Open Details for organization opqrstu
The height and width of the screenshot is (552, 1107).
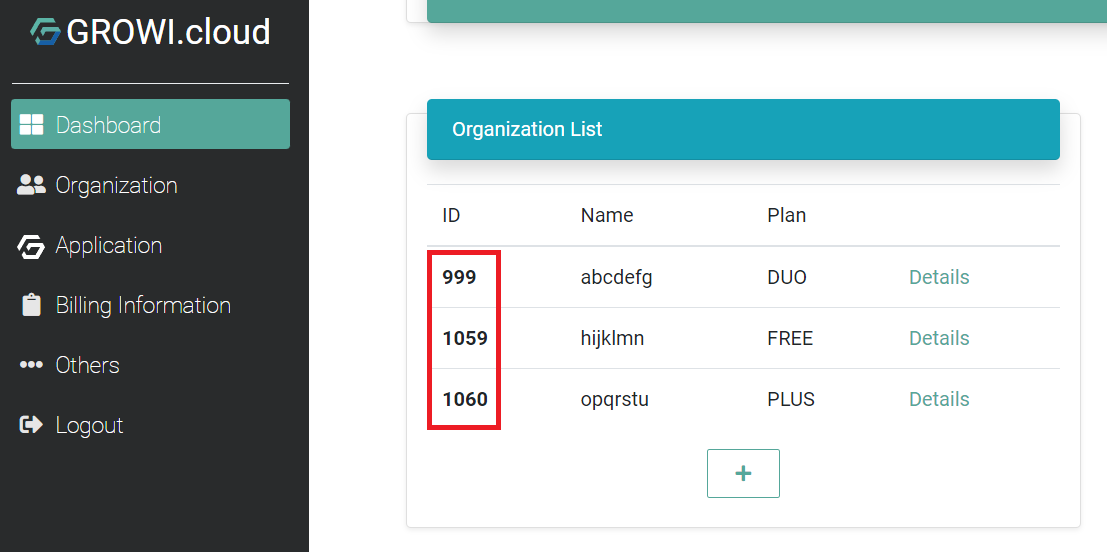[x=939, y=399]
